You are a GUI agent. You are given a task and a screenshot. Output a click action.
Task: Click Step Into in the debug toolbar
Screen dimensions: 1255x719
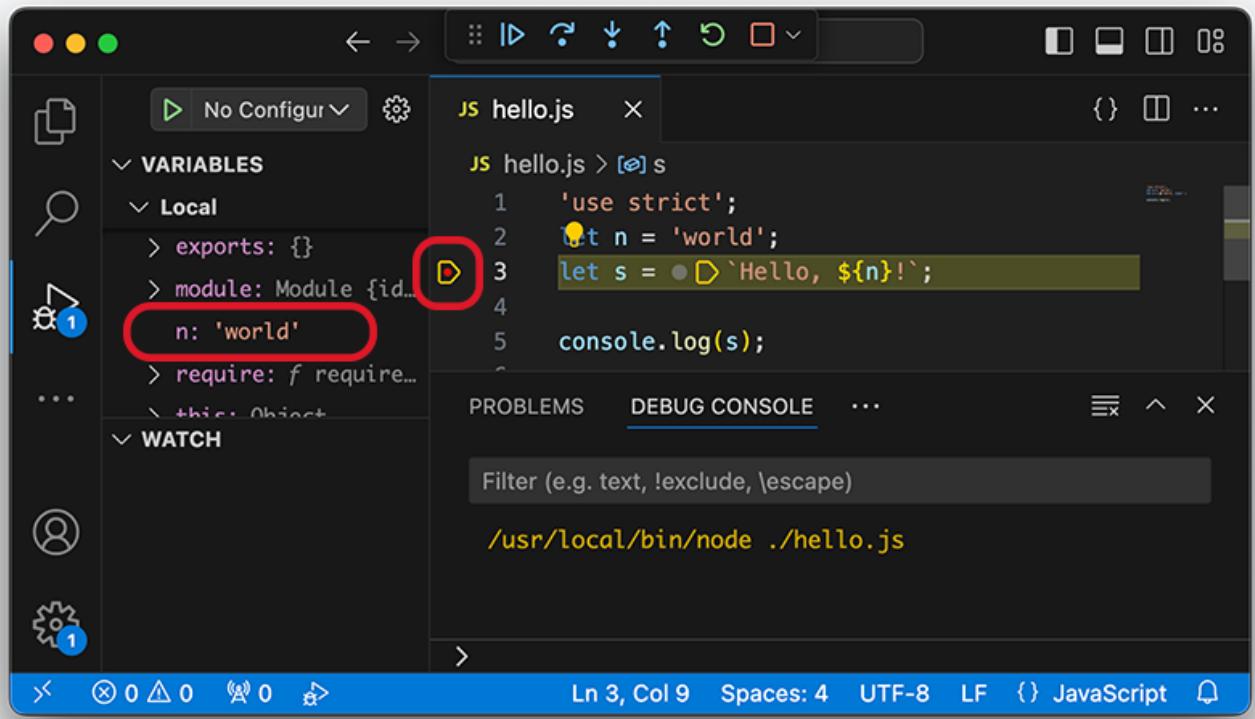[x=614, y=35]
